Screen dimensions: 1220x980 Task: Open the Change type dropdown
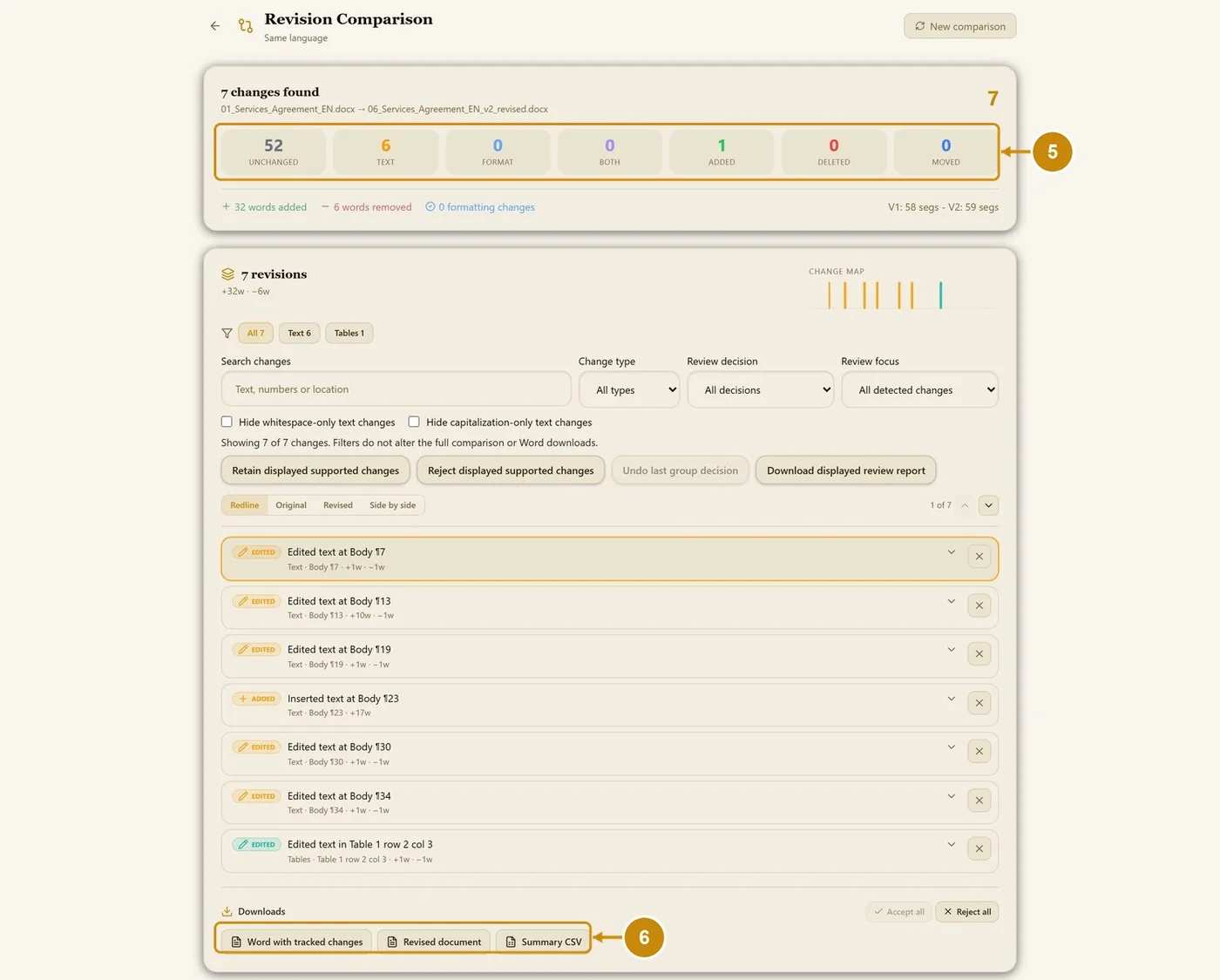629,389
